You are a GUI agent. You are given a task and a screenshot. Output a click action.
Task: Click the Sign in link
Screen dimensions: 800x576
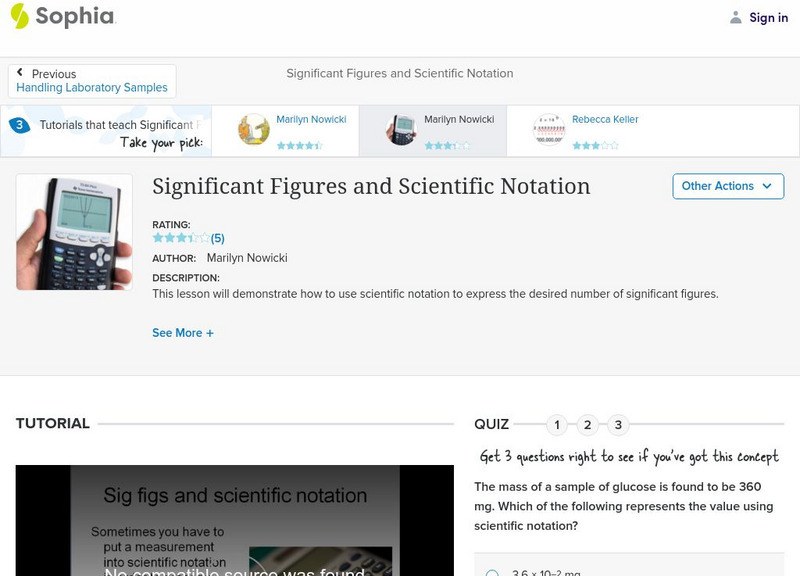pos(768,17)
